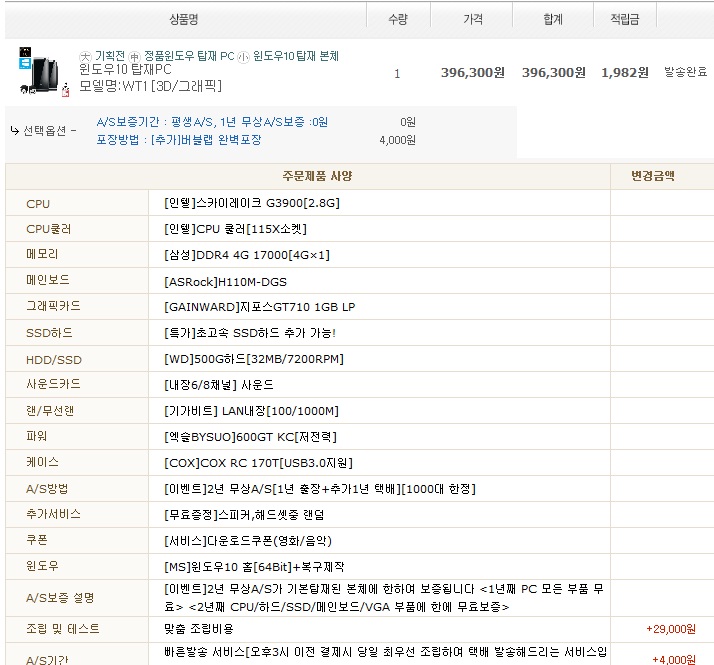The image size is (714, 665).
Task: Click the 大 category icon before 기획전
Action: tap(85, 56)
